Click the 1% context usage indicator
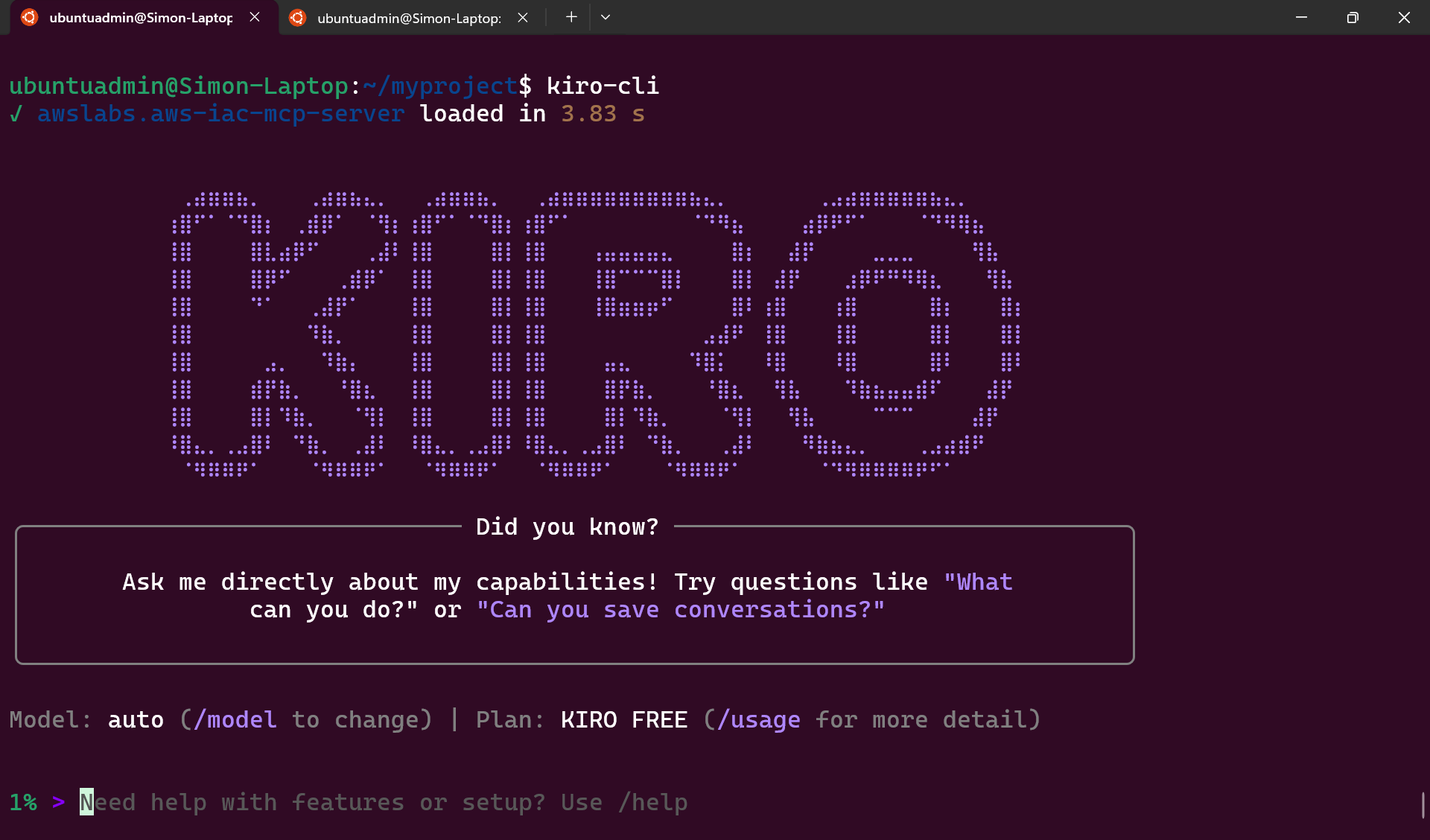Viewport: 1430px width, 840px height. coord(23,803)
